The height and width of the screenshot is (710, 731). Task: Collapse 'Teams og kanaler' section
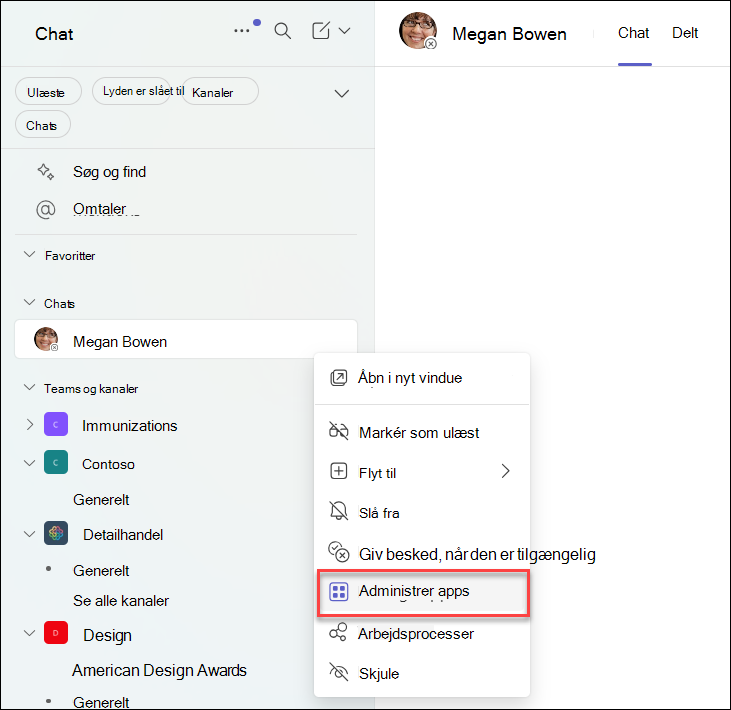[29, 388]
